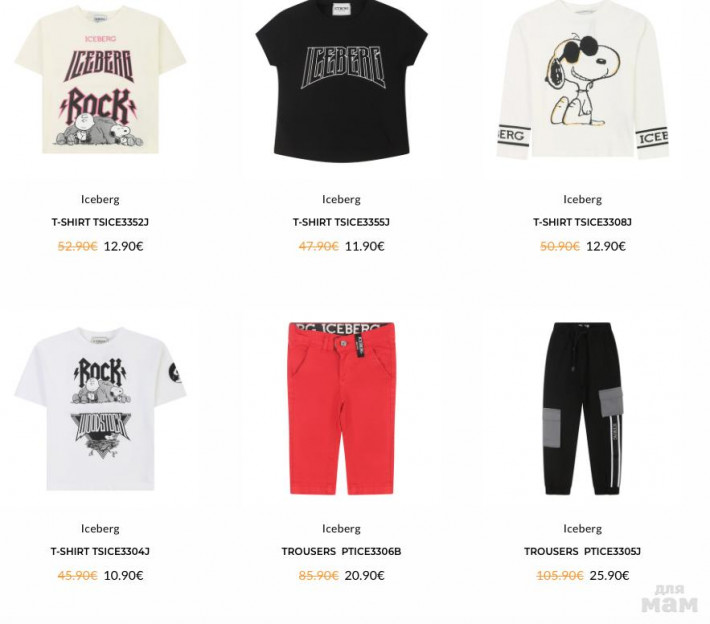710x624 pixels.
Task: Click the Iceberg brand above TSICE3308J
Action: [x=582, y=199]
